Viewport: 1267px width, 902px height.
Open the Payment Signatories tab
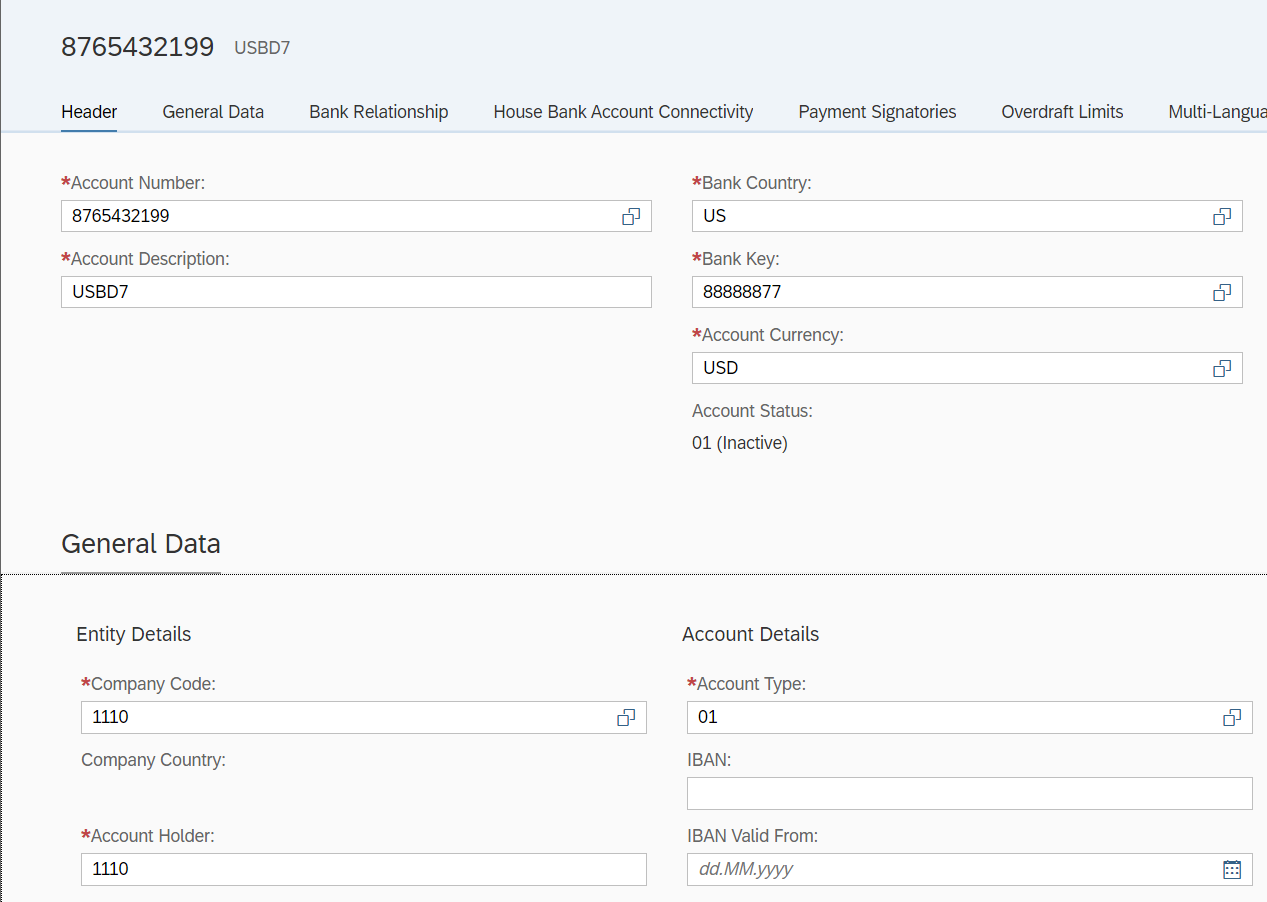pyautogui.click(x=877, y=112)
